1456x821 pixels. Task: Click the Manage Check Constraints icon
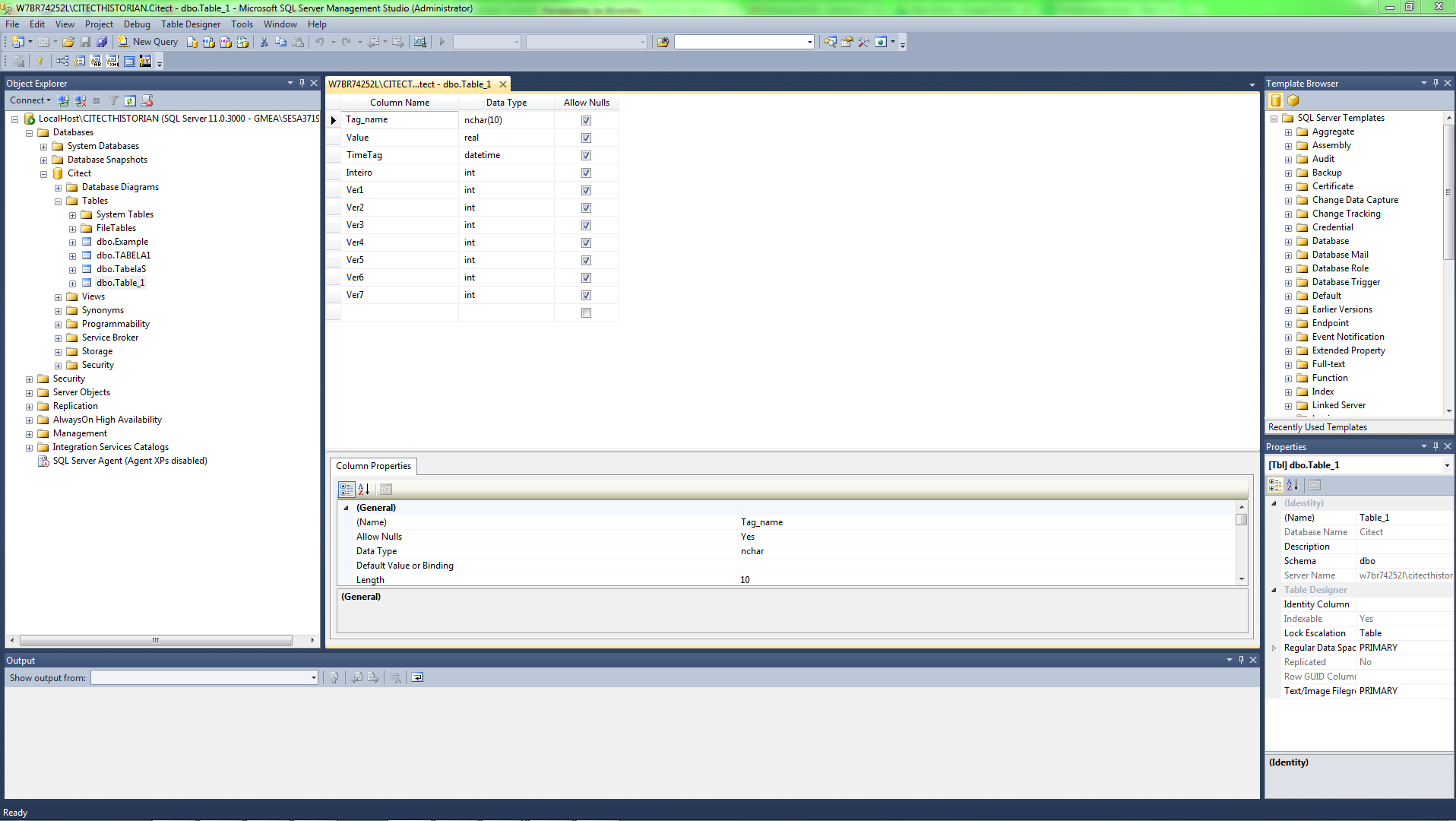click(x=129, y=62)
